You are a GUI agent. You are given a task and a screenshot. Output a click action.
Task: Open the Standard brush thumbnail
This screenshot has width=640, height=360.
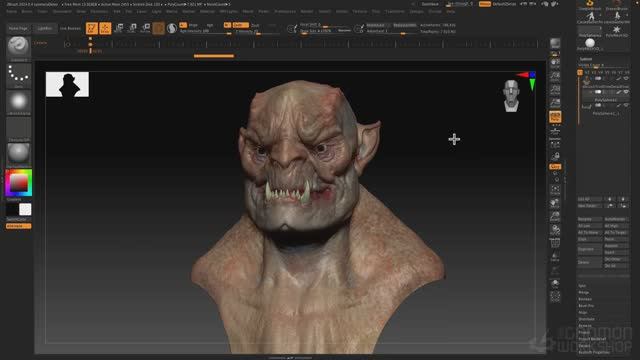[18, 47]
